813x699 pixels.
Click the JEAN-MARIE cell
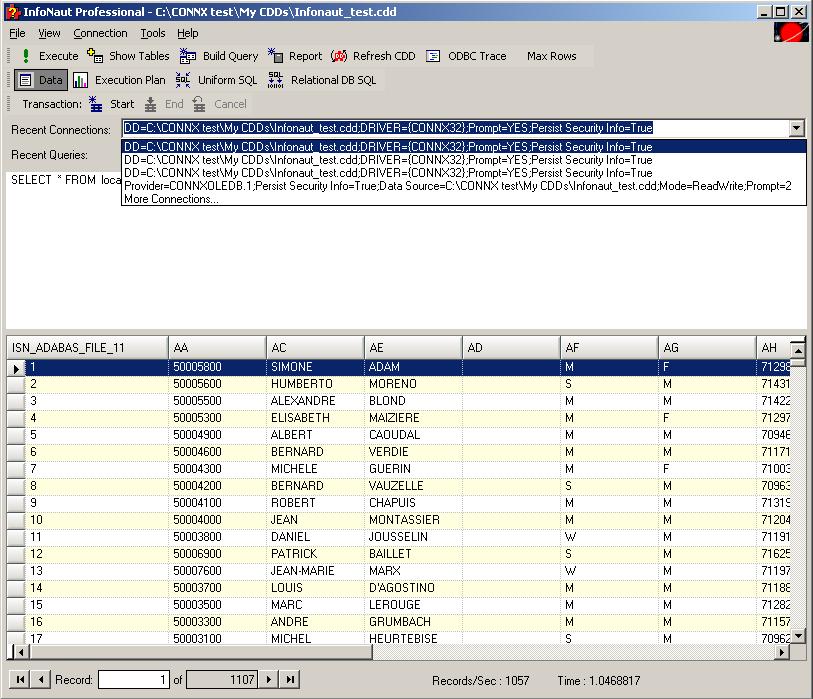[x=315, y=571]
